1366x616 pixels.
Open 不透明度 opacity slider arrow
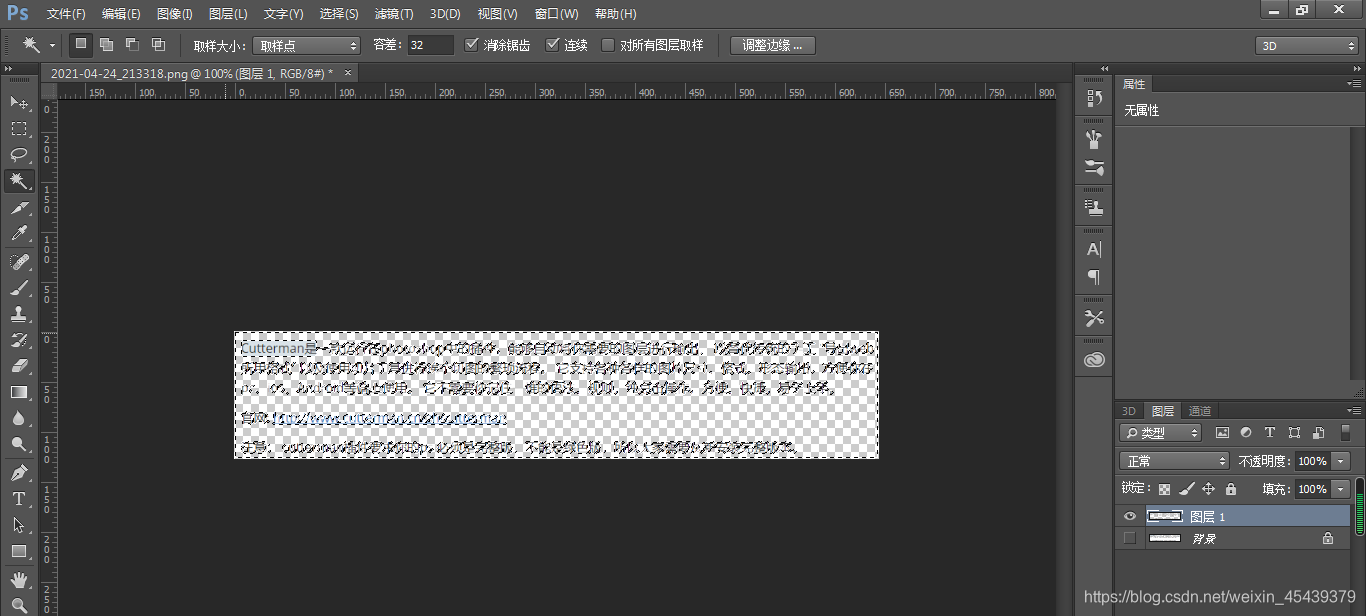click(x=1340, y=461)
